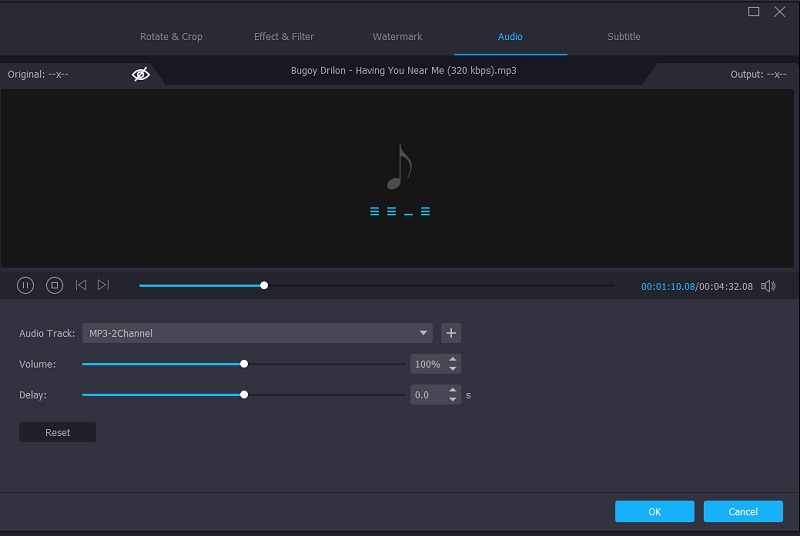This screenshot has height=536, width=800.
Task: Increase volume with the up stepper arrow
Action: pyautogui.click(x=453, y=360)
